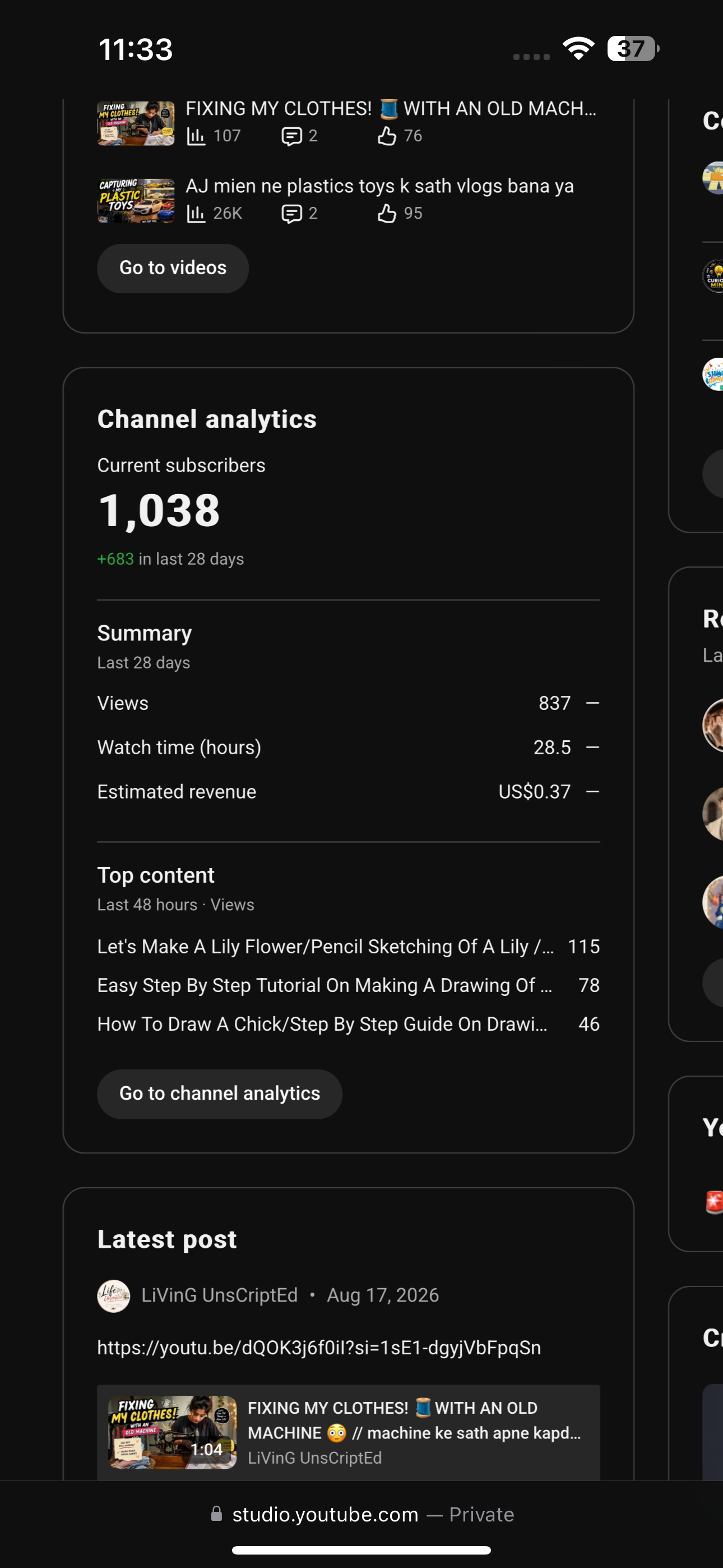Click the likes thumbs-up icon showing 76
The height and width of the screenshot is (1568, 723).
[x=387, y=136]
